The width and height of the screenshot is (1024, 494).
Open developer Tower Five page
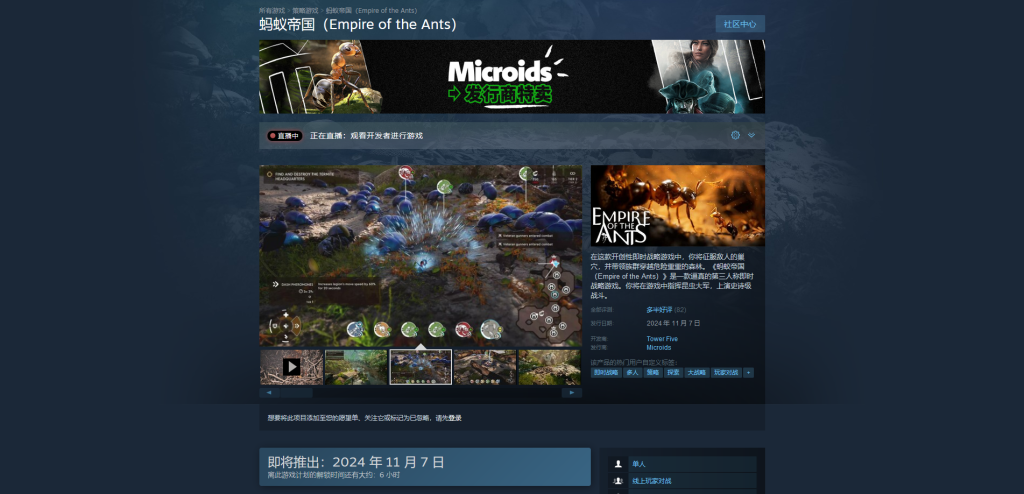pyautogui.click(x=662, y=339)
